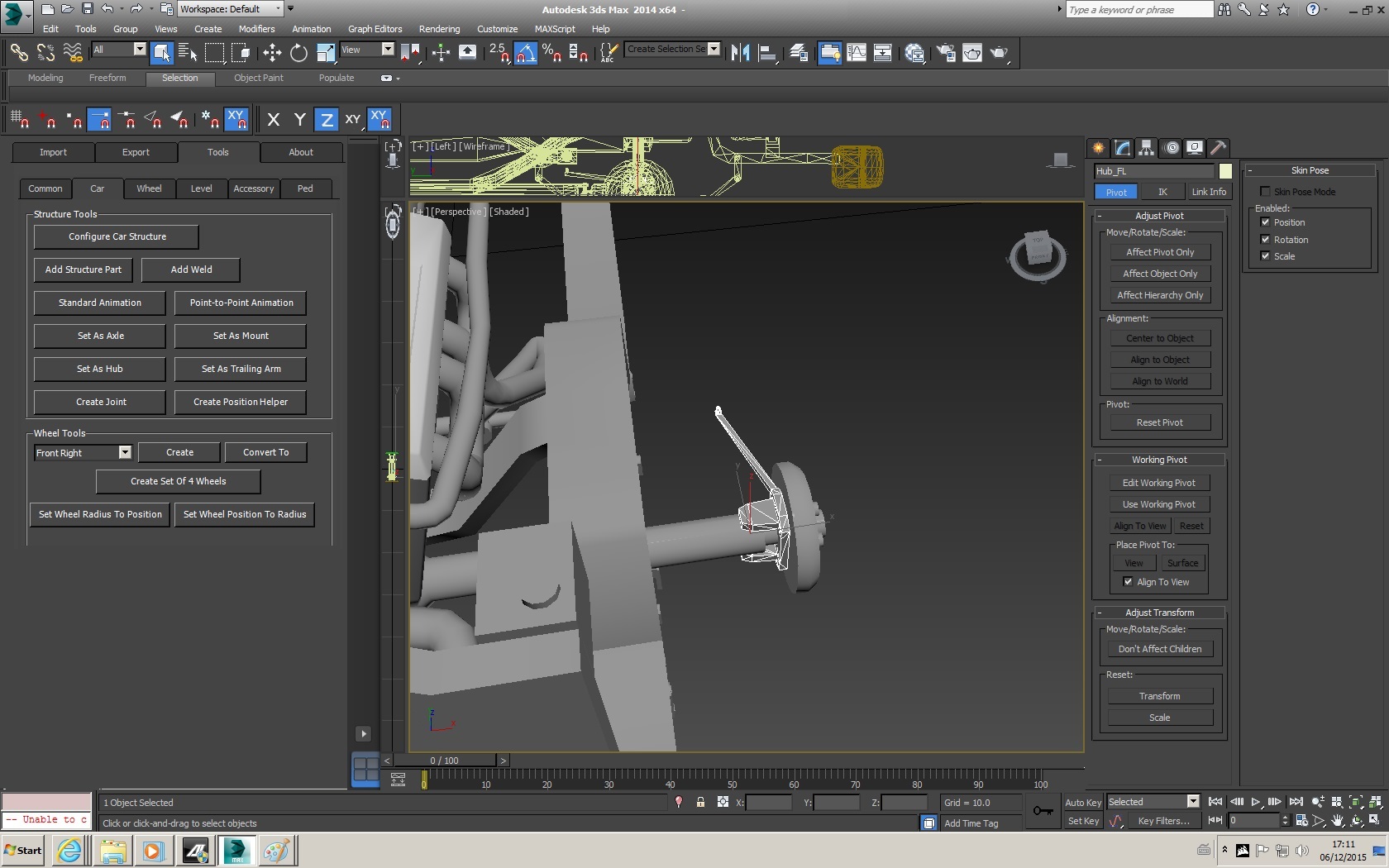Open the Hierarchy command panel tab
The image size is (1389, 868).
(1146, 148)
